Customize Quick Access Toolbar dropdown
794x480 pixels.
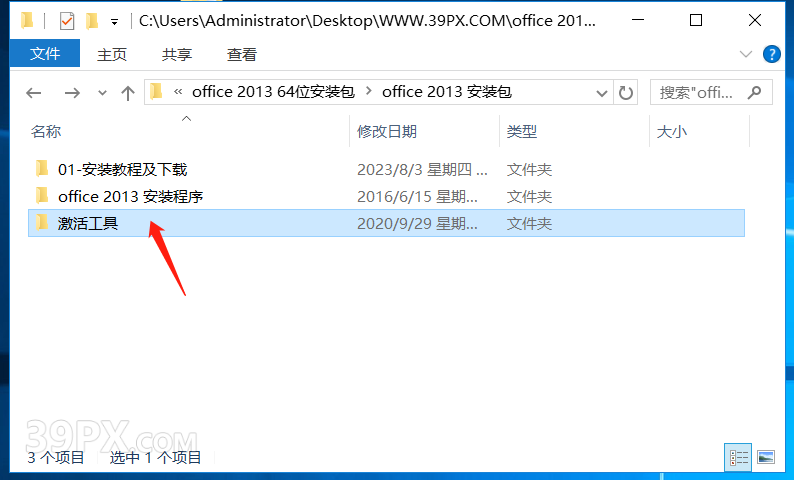click(115, 22)
